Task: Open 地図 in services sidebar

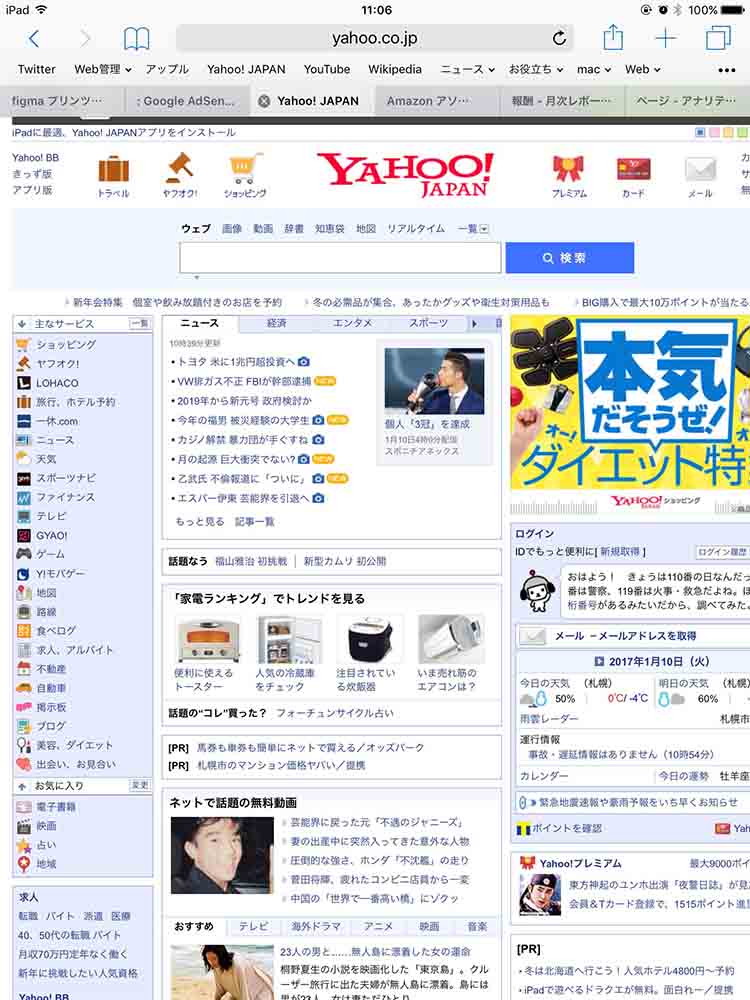Action: click(47, 592)
